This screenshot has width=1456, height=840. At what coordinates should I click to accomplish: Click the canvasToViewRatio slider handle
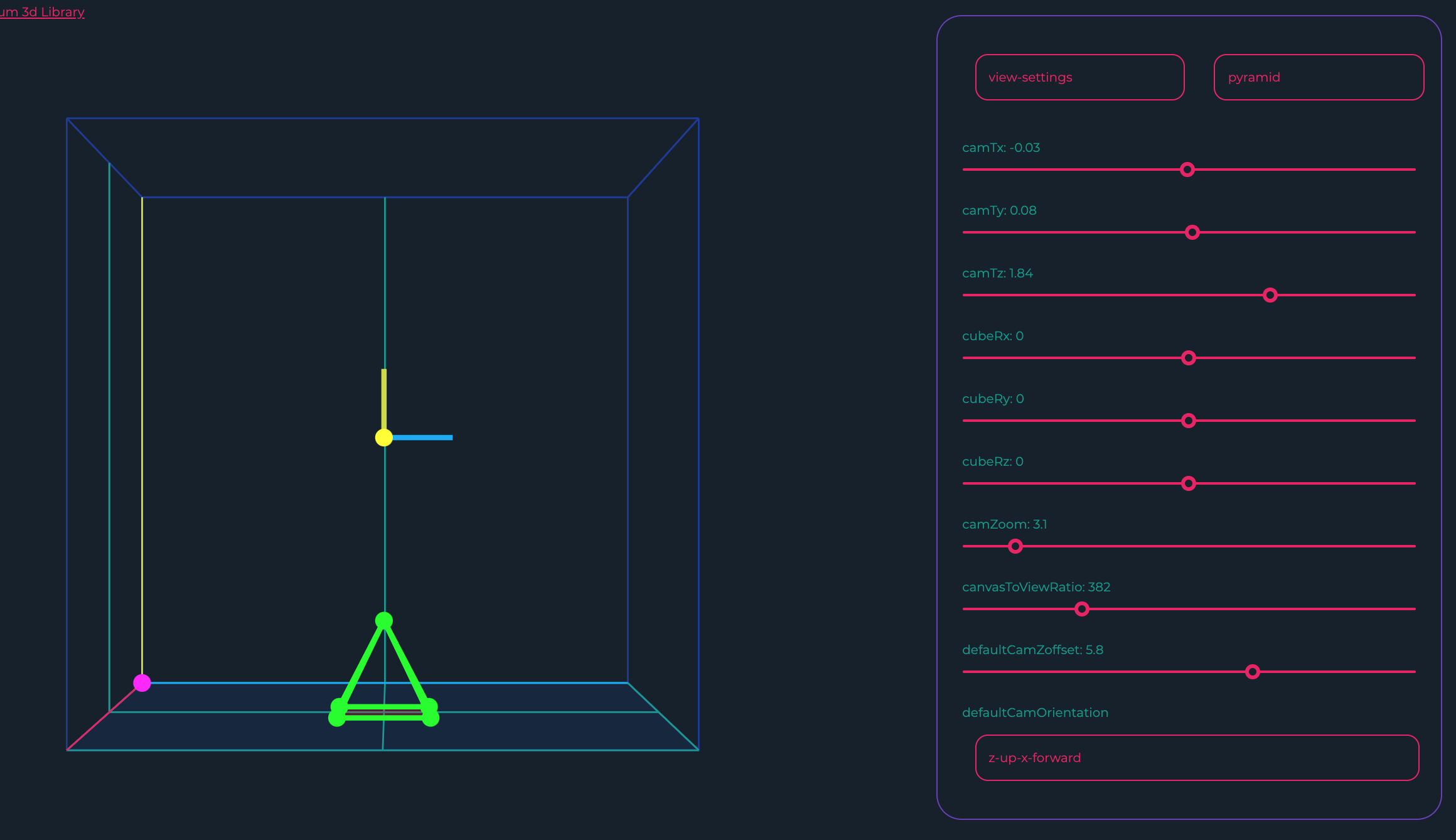tap(1081, 609)
